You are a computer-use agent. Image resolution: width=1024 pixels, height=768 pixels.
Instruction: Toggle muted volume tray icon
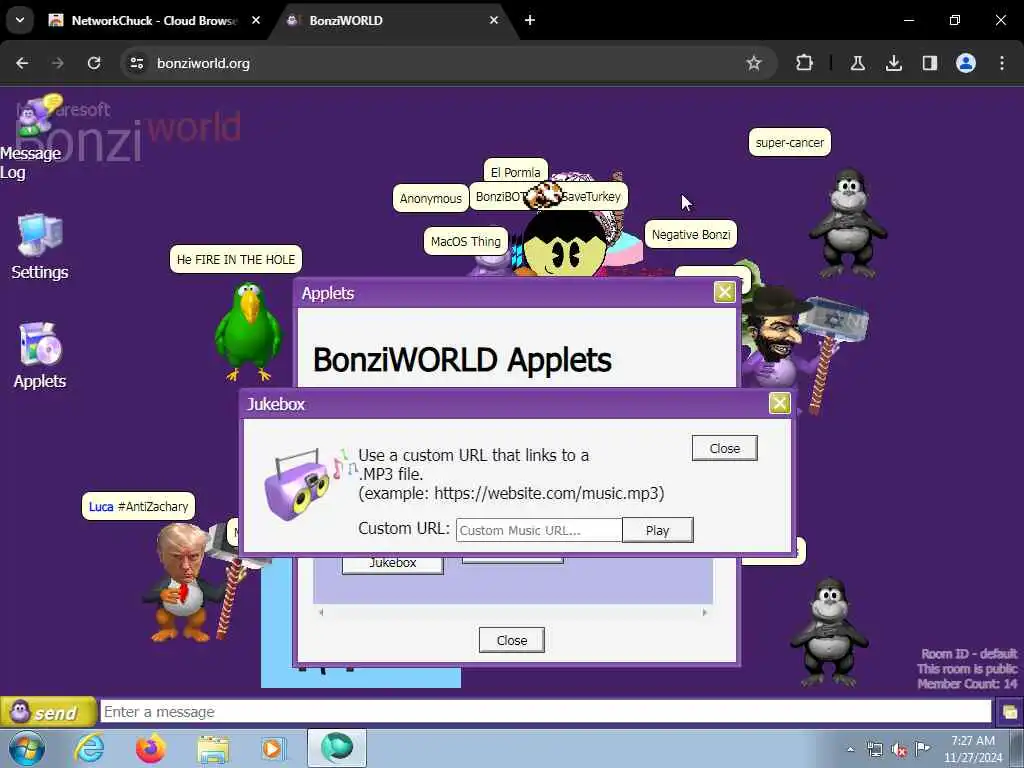tap(899, 749)
